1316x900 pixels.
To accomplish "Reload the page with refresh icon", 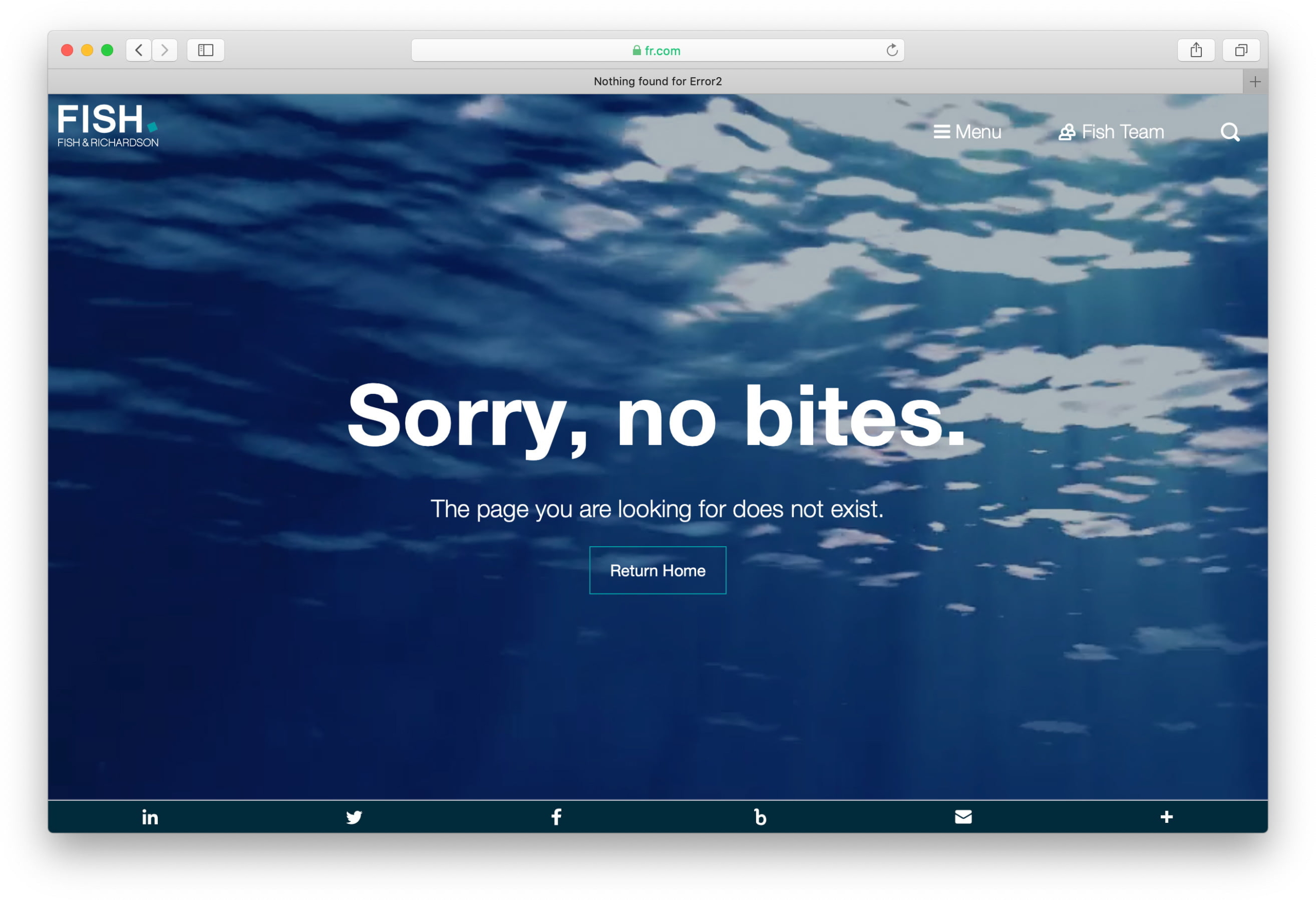I will (x=892, y=50).
